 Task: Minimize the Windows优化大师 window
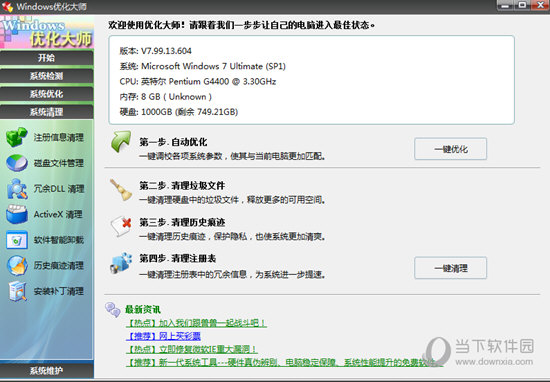pos(505,5)
